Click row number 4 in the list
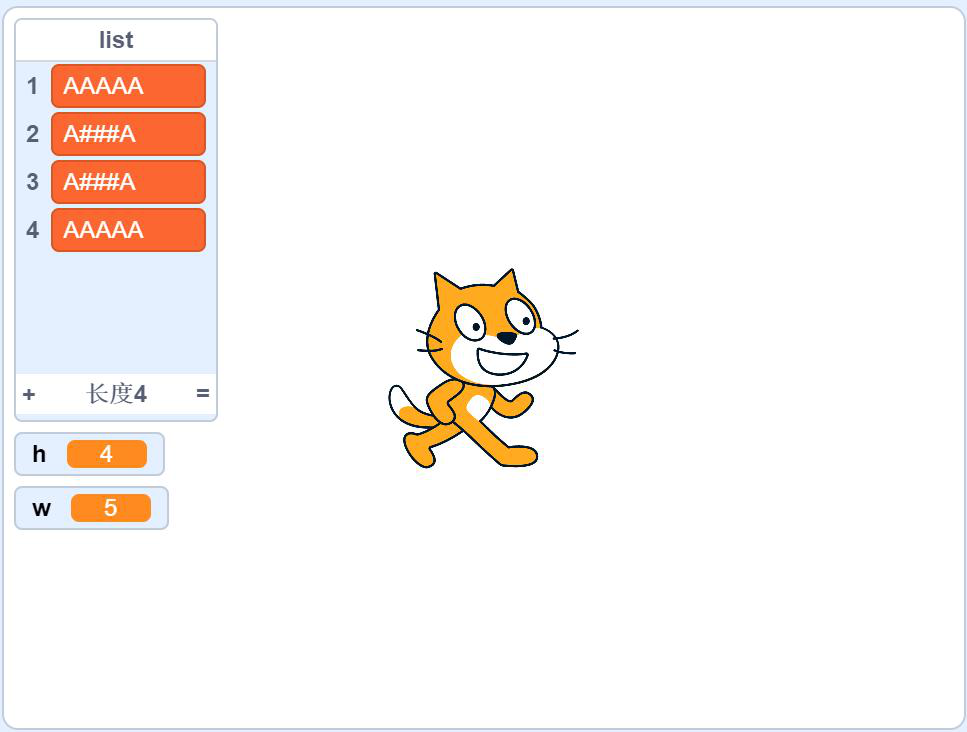967x732 pixels. [x=33, y=230]
